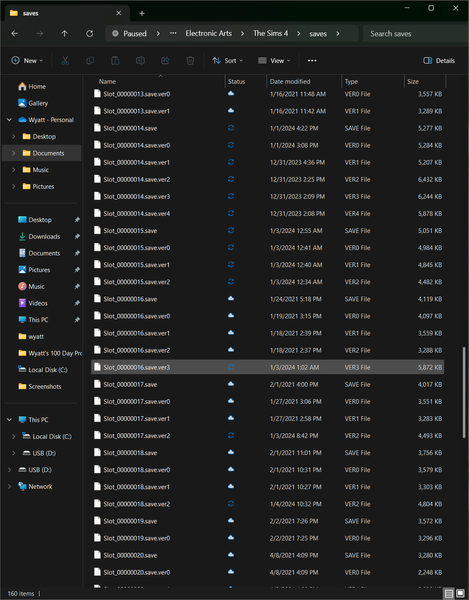Open Home in navigation pane

[32, 86]
